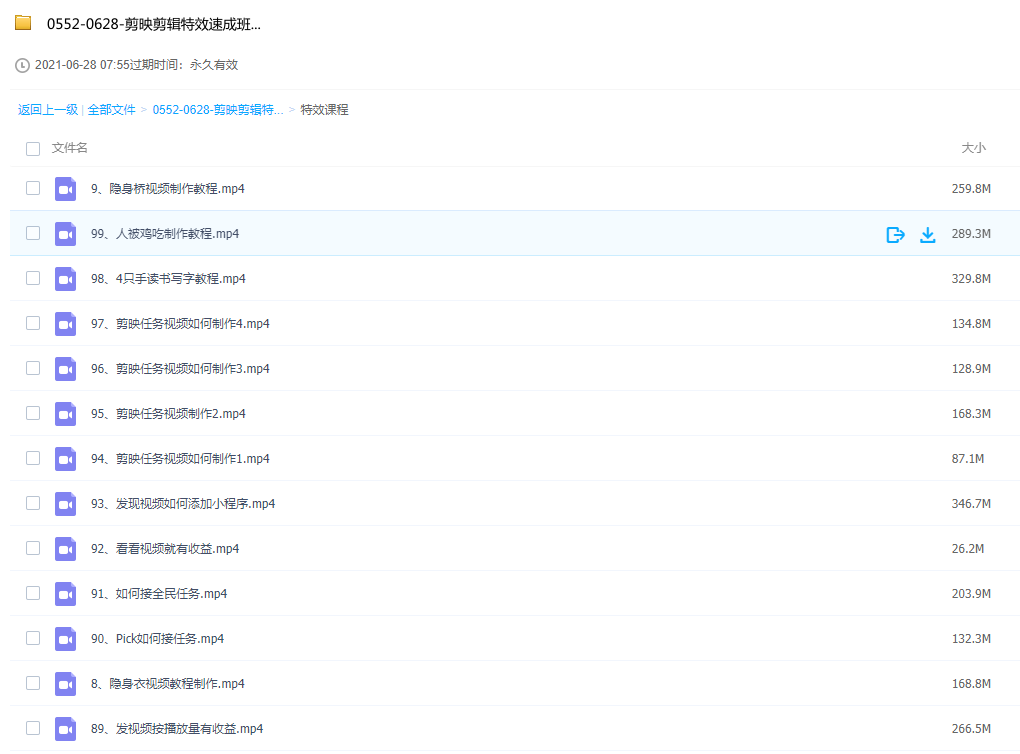Open 全部文件 in the breadcrumb
1020x754 pixels.
tap(111, 110)
